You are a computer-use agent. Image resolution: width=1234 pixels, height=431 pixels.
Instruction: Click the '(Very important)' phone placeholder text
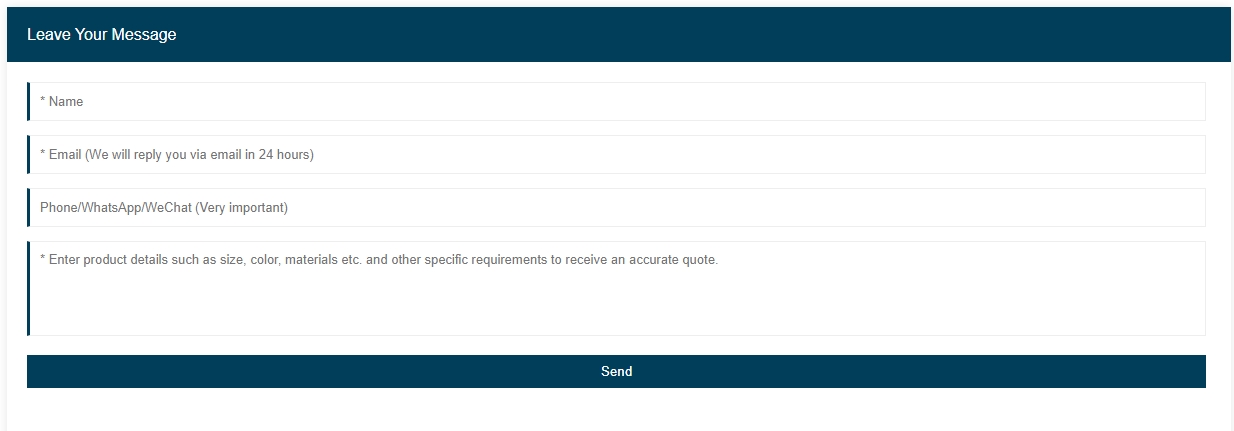pyautogui.click(x=241, y=207)
